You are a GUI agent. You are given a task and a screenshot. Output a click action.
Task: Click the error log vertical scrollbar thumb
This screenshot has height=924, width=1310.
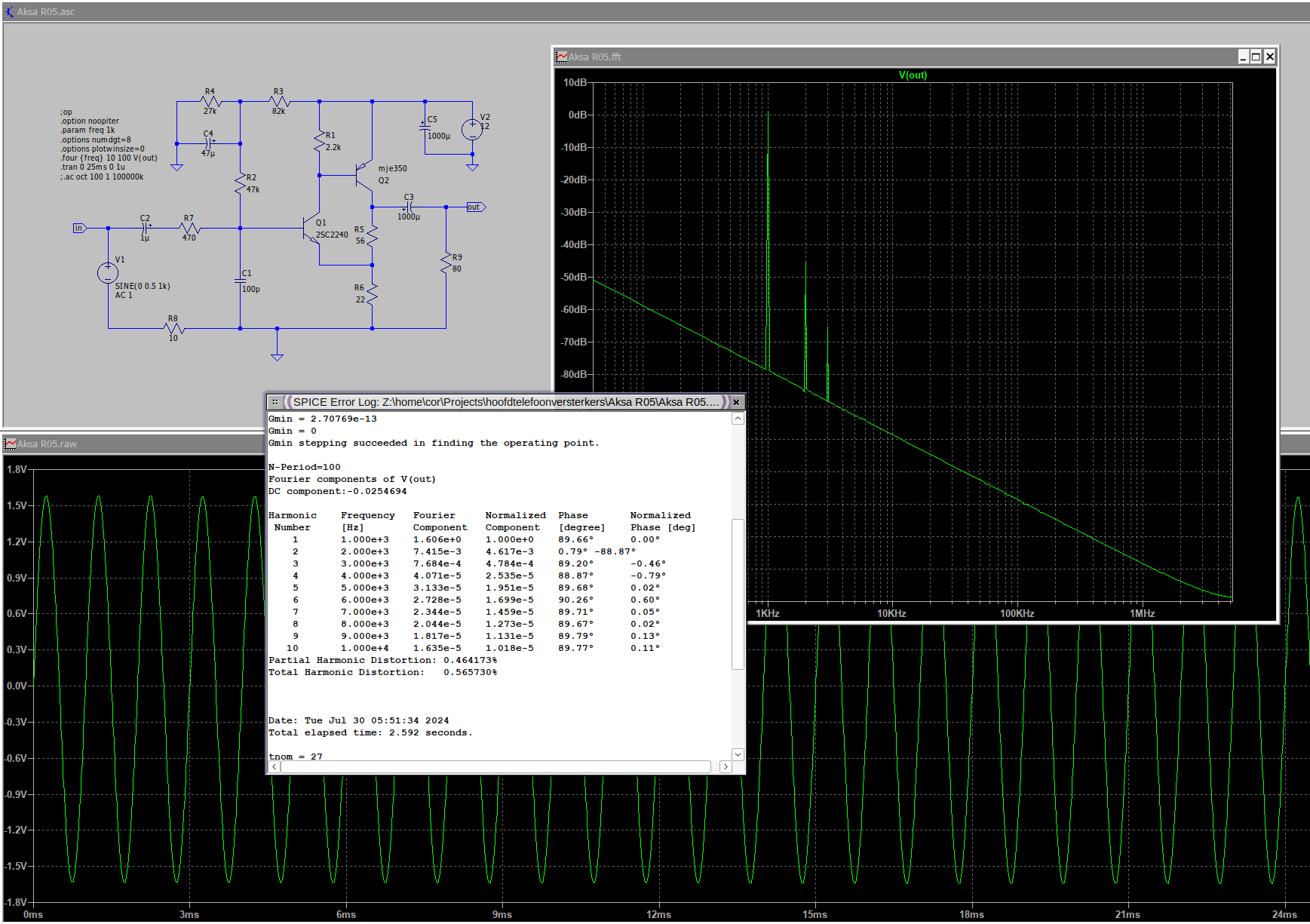[x=738, y=594]
